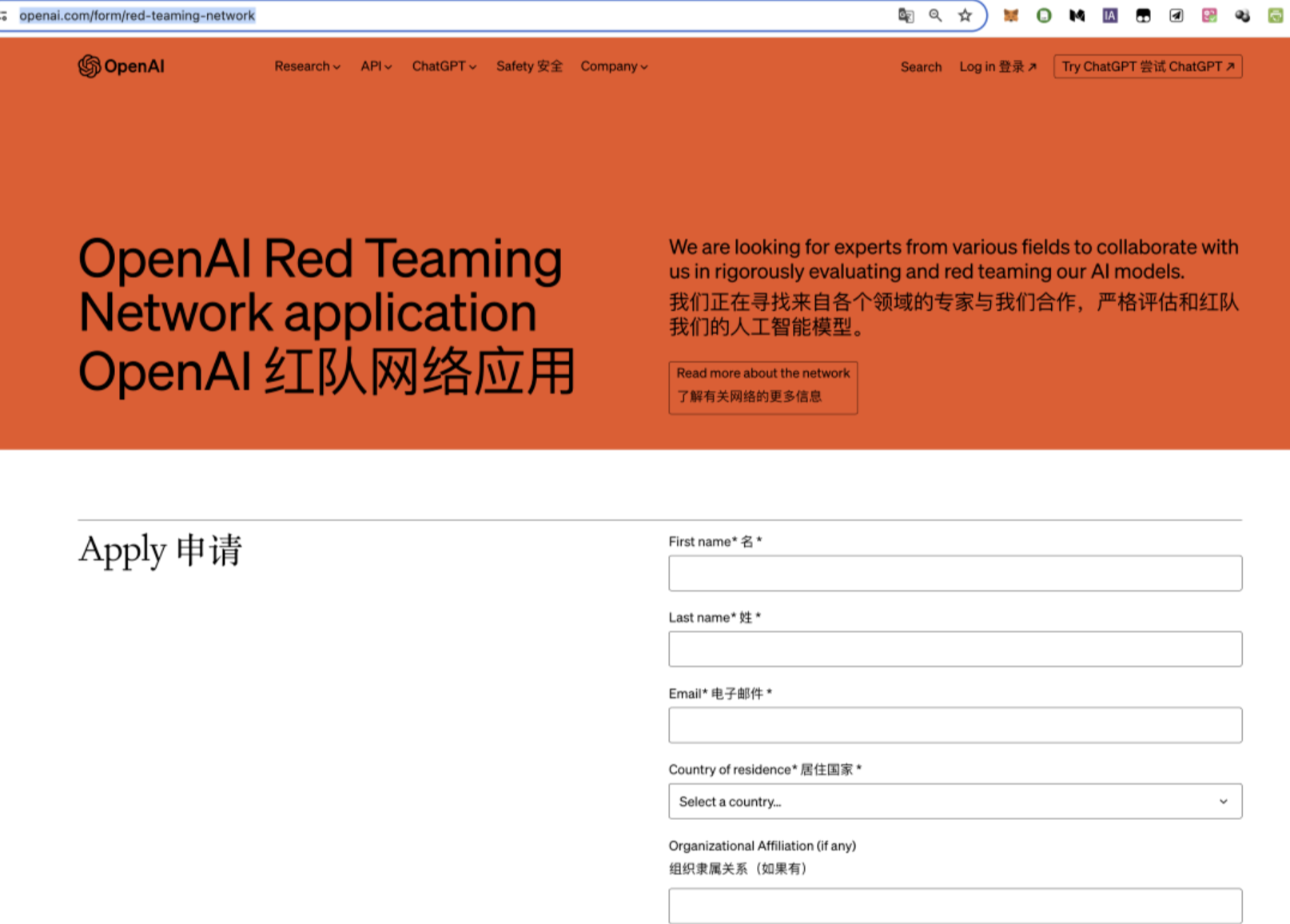Viewport: 1290px width, 924px height.
Task: Expand the Company menu
Action: [615, 66]
